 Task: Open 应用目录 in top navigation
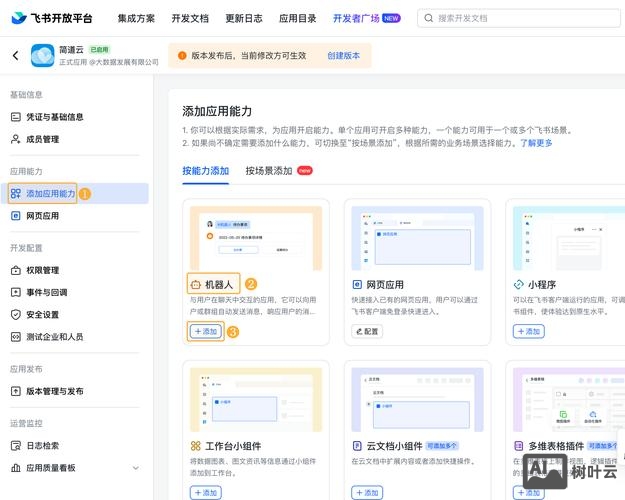(x=298, y=18)
